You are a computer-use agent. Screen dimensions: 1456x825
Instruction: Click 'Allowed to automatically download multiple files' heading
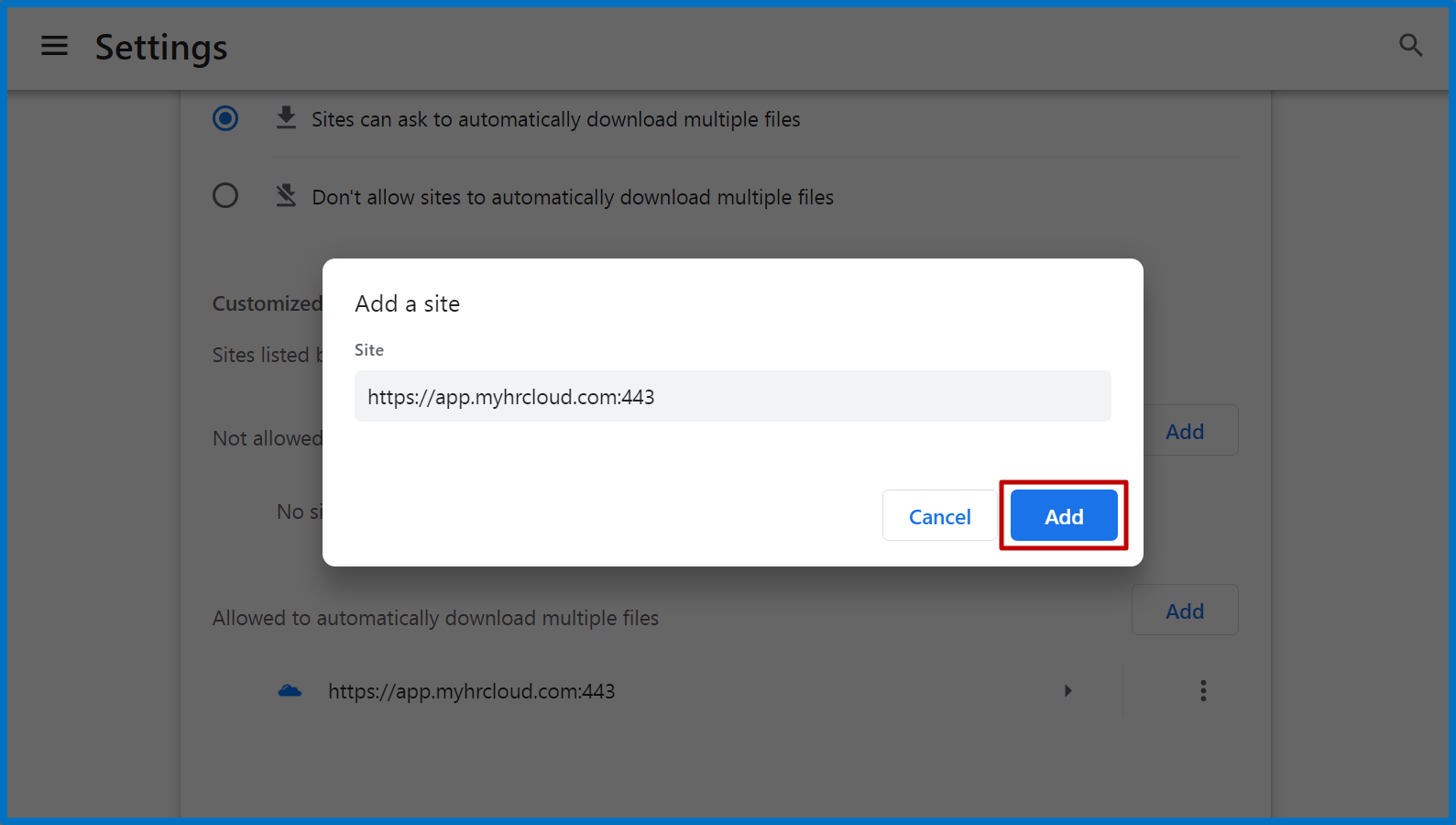point(435,618)
